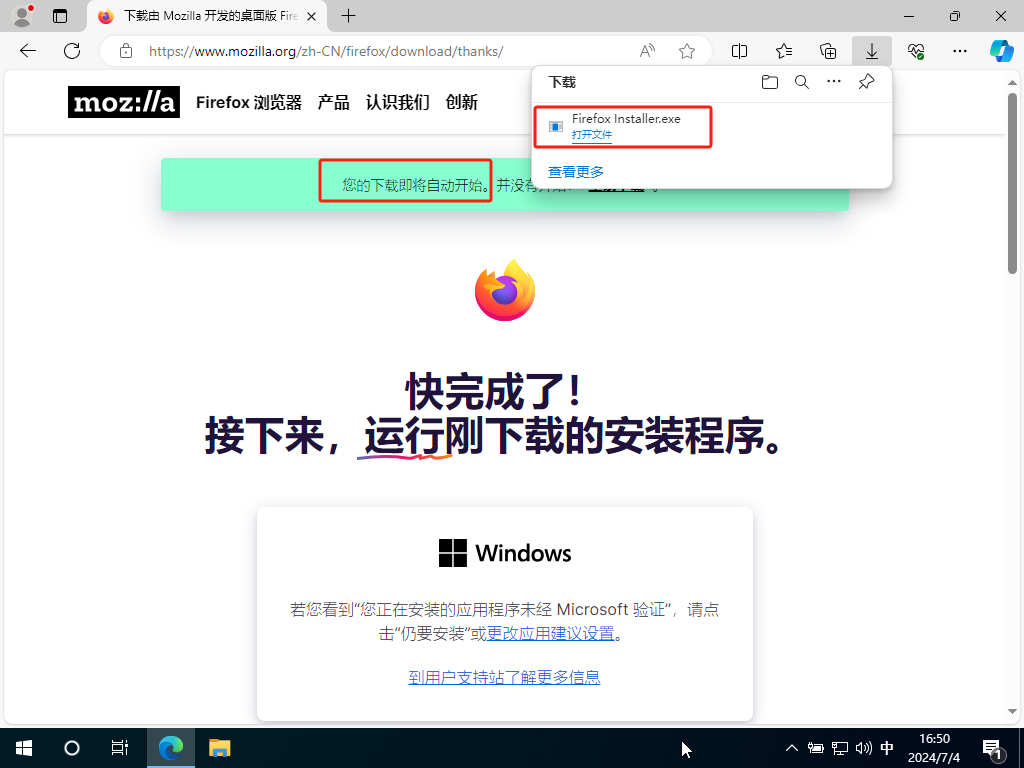Click 更改应用建议设置 link
The height and width of the screenshot is (768, 1024).
pos(551,633)
